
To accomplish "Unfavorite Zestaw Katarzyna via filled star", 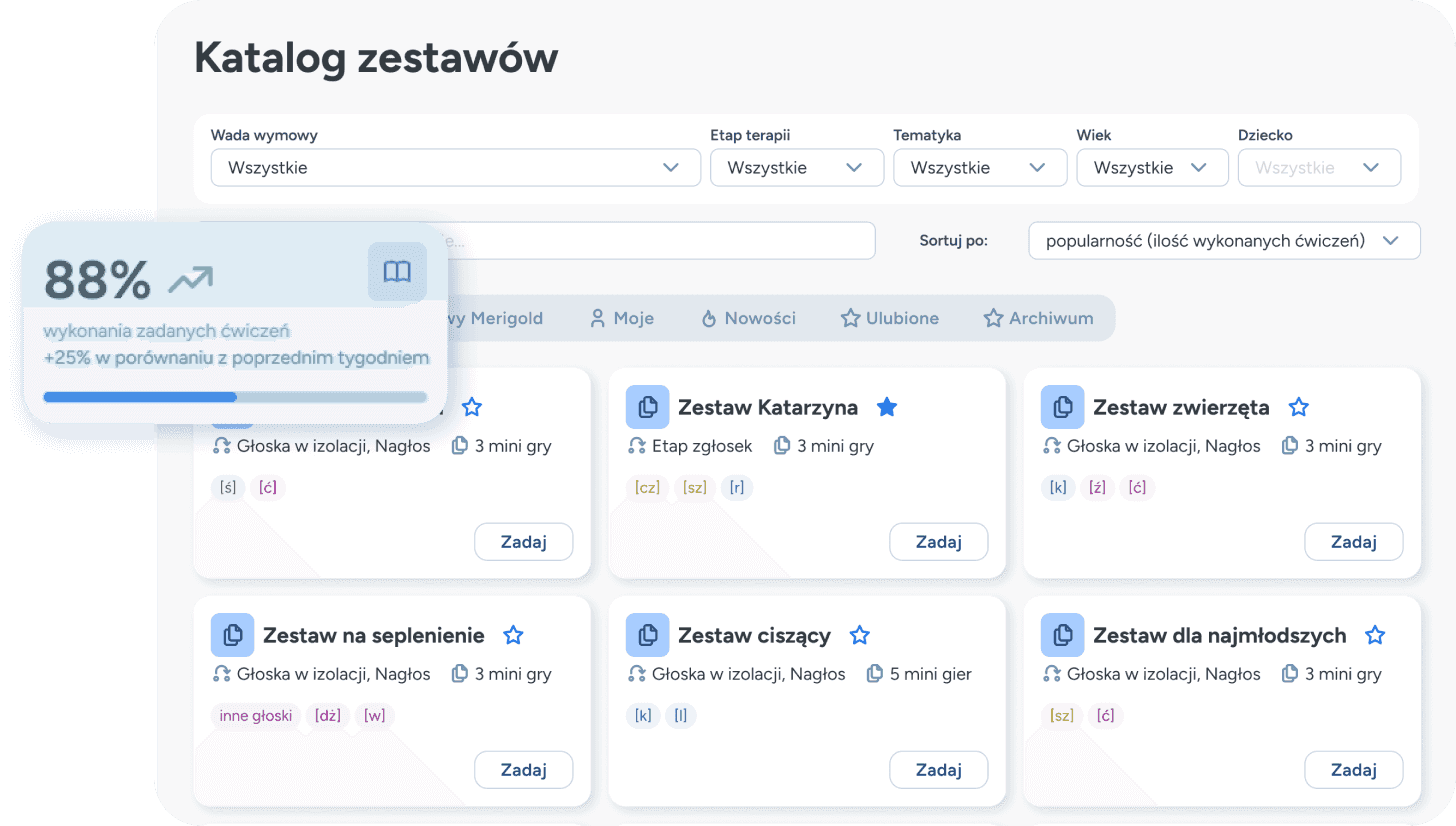I will 887,407.
